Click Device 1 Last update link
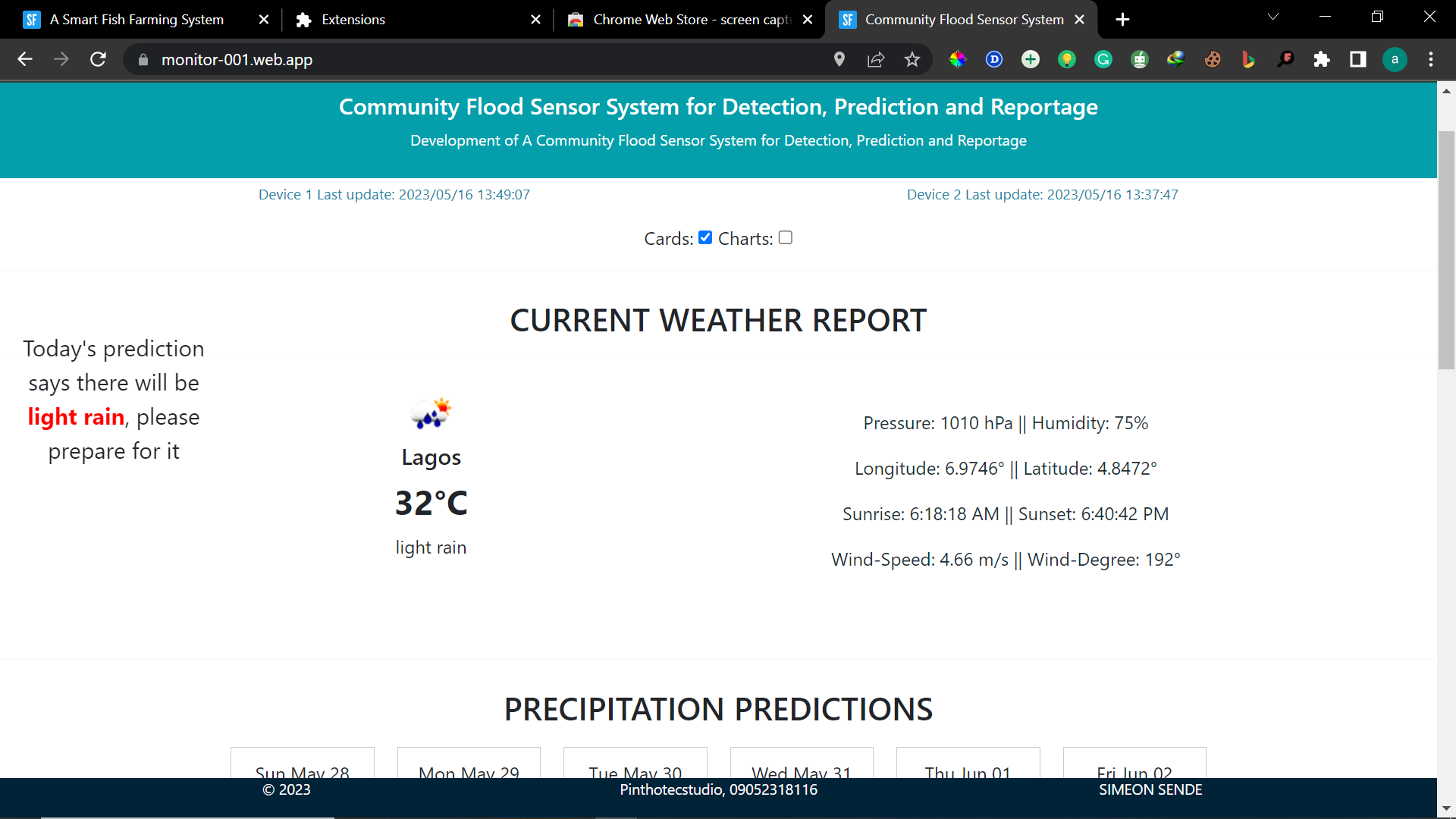The height and width of the screenshot is (819, 1456). (x=394, y=195)
